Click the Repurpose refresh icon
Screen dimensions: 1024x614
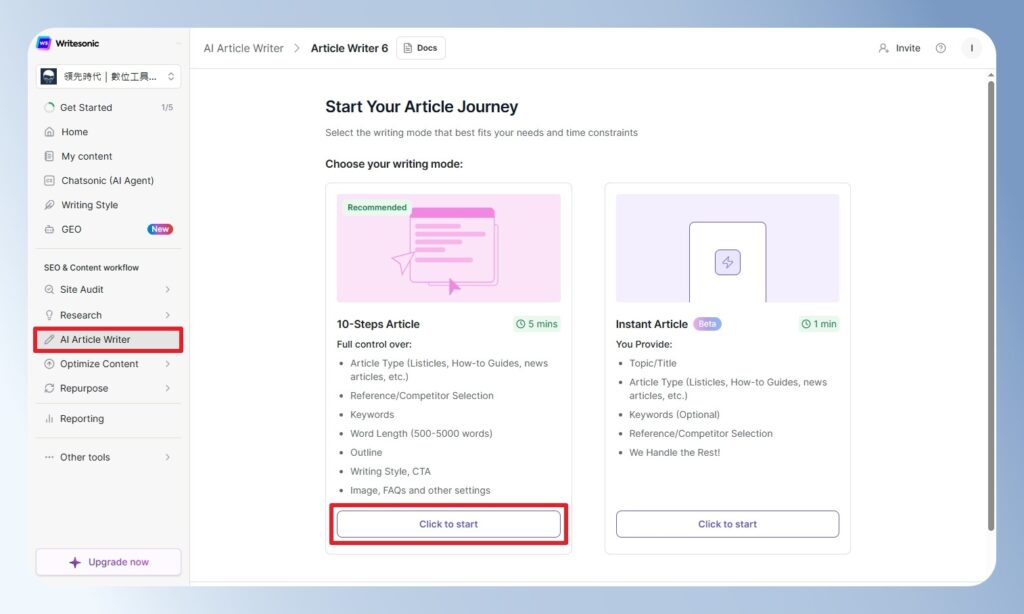(x=49, y=388)
